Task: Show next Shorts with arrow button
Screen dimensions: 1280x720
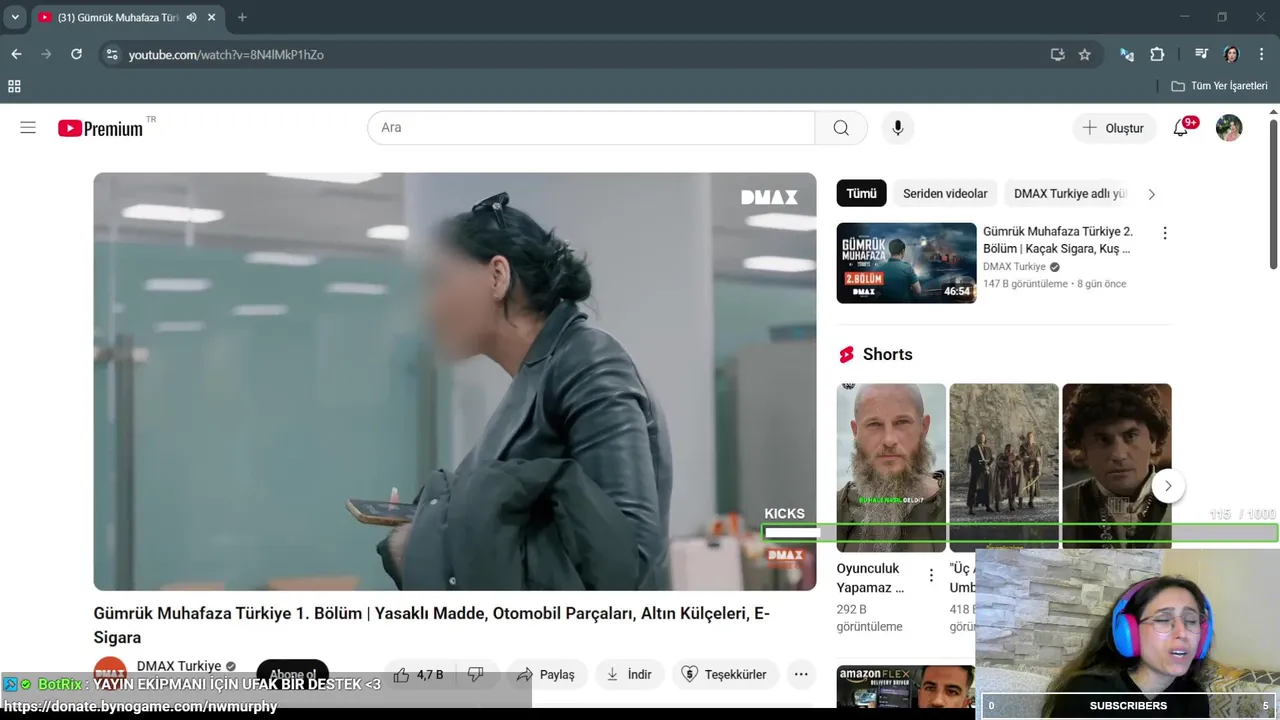Action: pos(1167,486)
